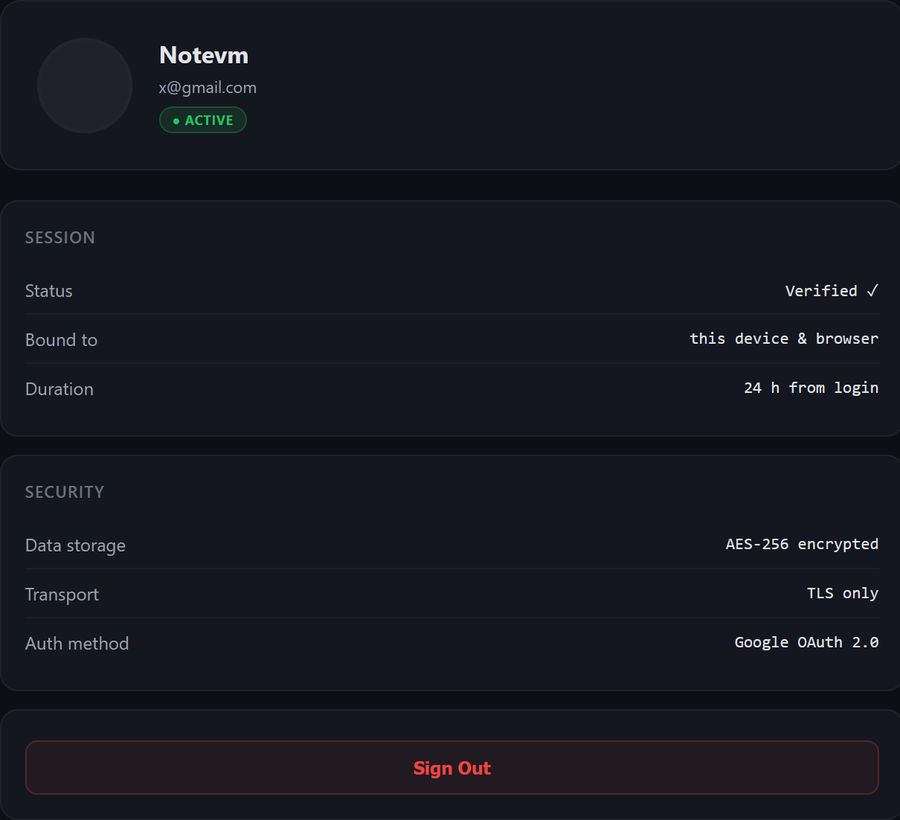Click the "AES-256 encrypted" value
The height and width of the screenshot is (820, 900).
pos(802,544)
